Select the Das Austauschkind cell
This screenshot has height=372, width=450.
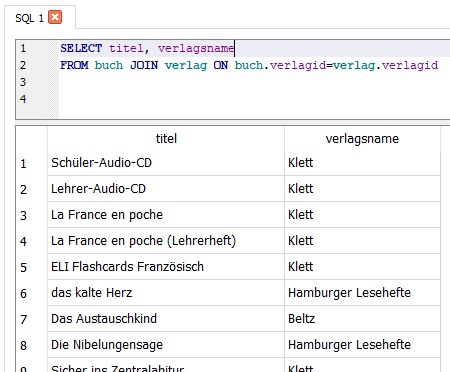click(x=166, y=319)
